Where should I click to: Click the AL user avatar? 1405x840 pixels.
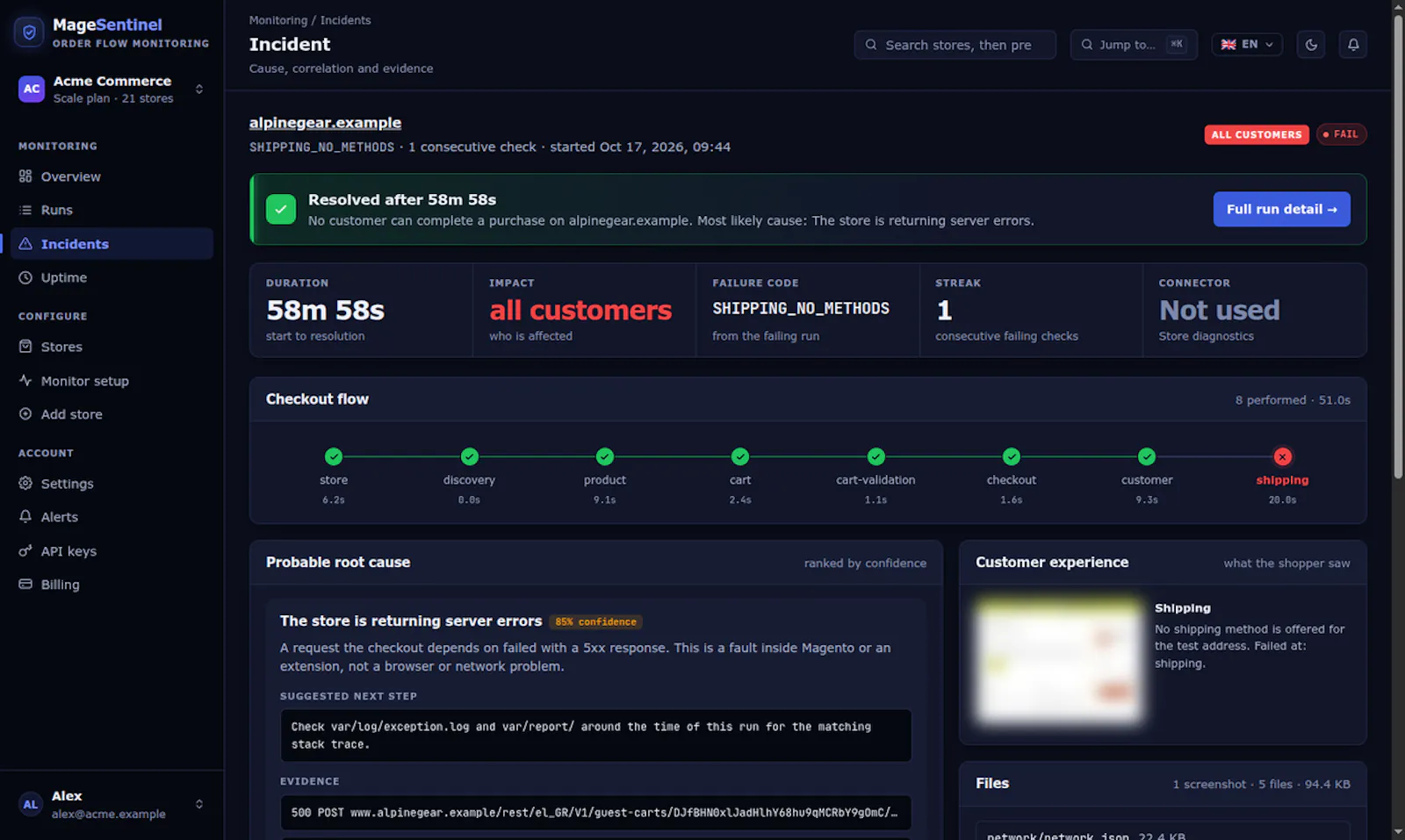coord(31,804)
